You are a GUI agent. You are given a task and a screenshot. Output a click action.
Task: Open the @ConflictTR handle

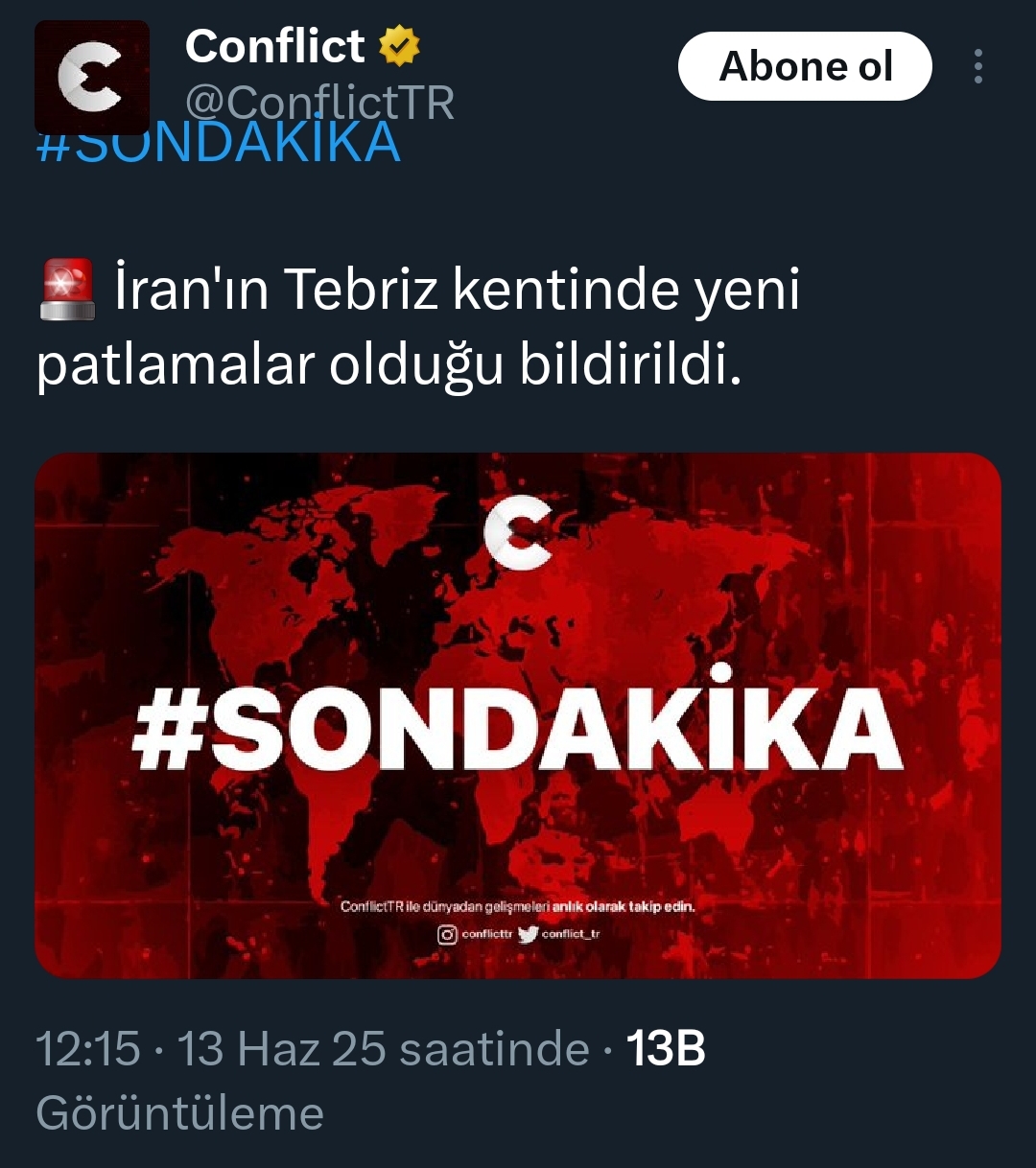tap(320, 102)
